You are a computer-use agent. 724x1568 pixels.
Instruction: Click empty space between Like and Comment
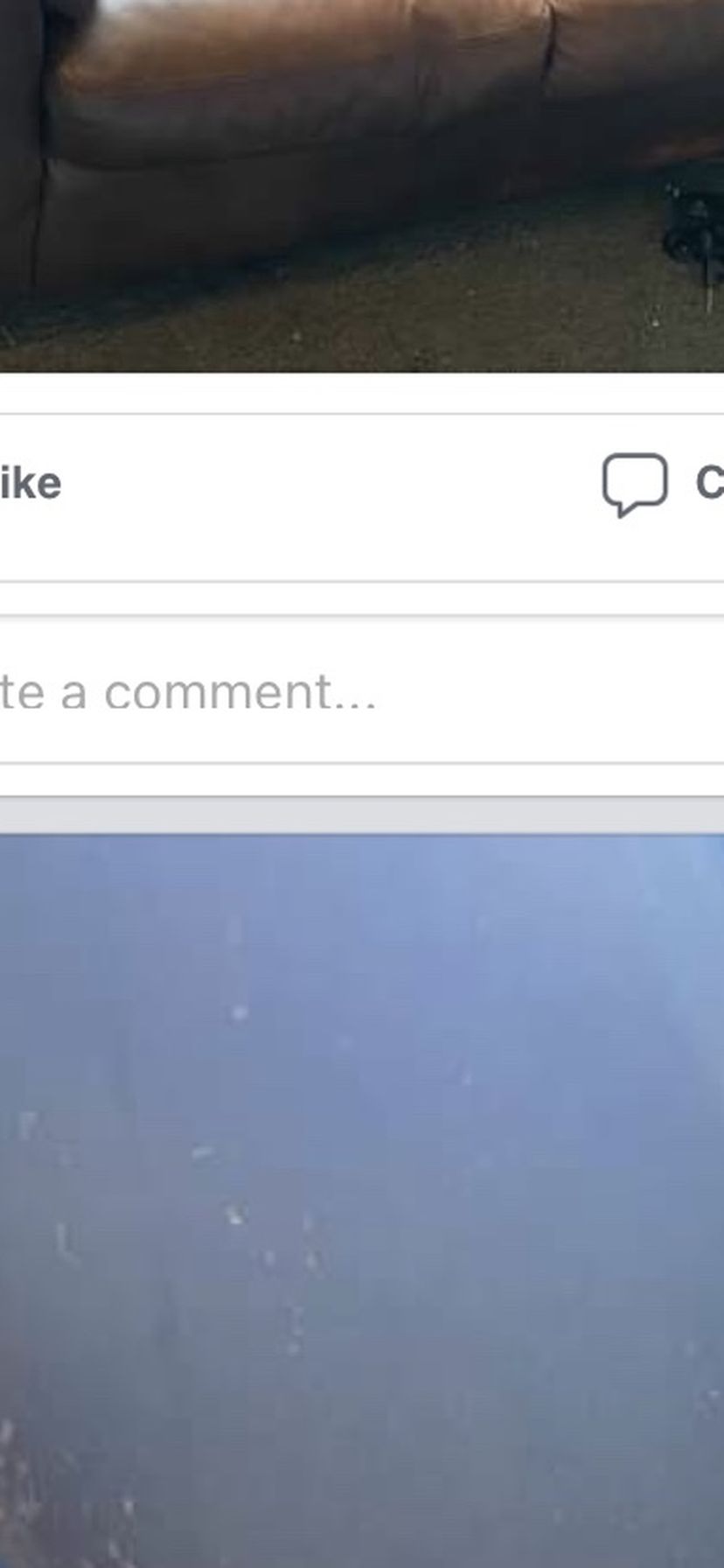coord(332,484)
